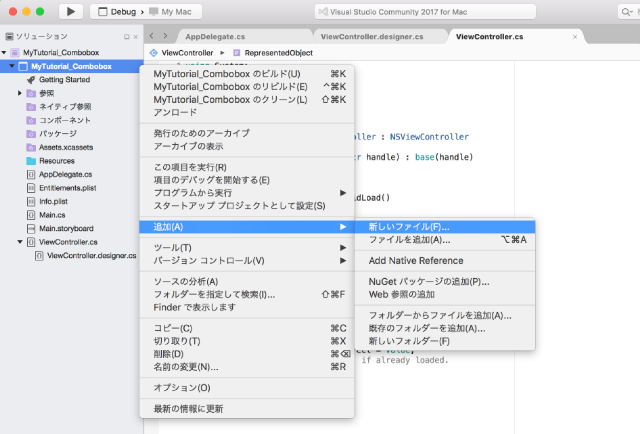Click the RepresentedObject breadcrumb member

tap(278, 53)
